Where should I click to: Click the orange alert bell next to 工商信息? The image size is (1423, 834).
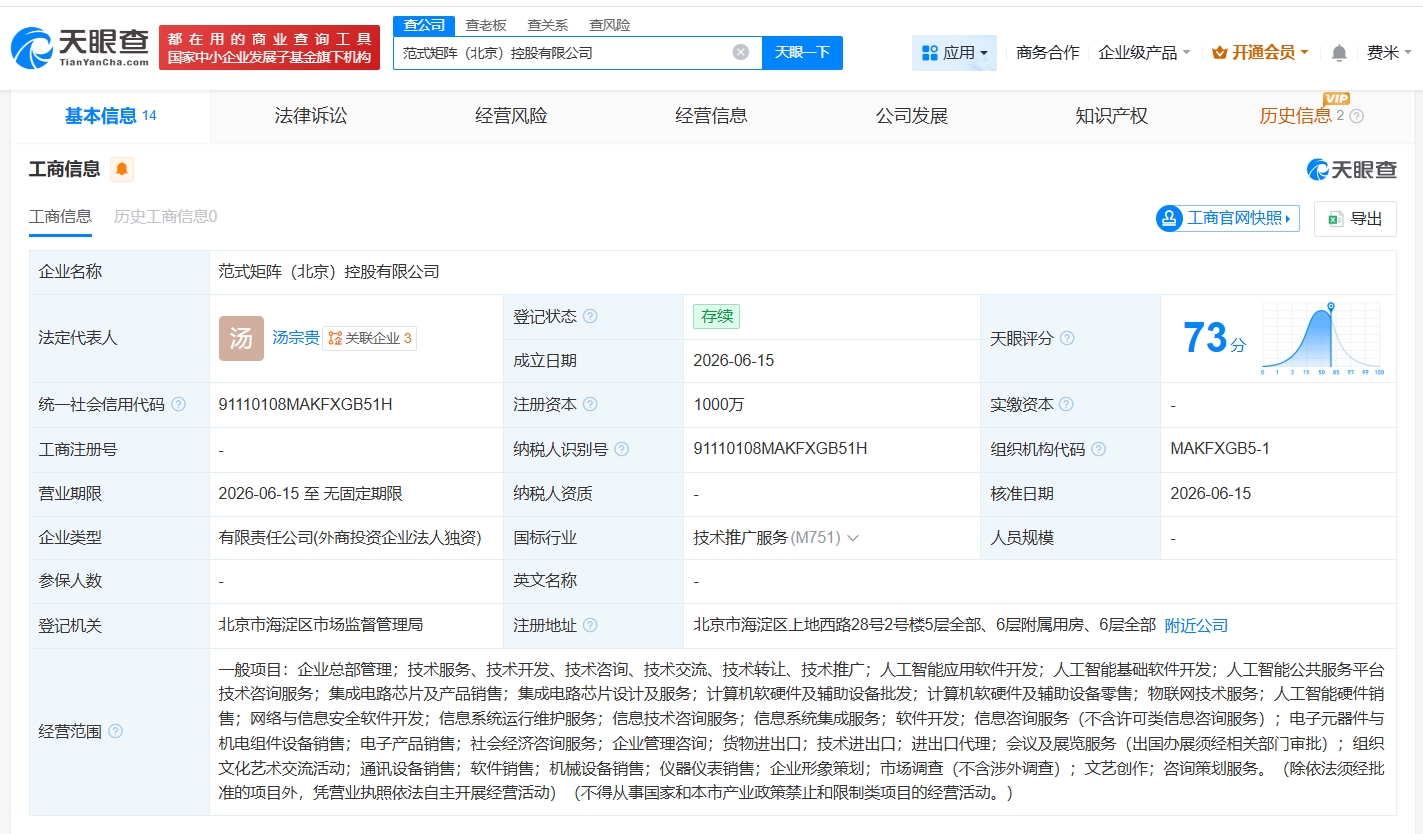[x=122, y=169]
